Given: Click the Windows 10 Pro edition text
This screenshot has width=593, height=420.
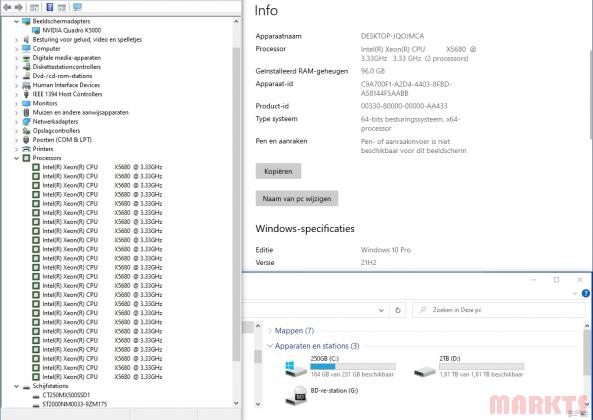Looking at the screenshot, I should tap(386, 250).
